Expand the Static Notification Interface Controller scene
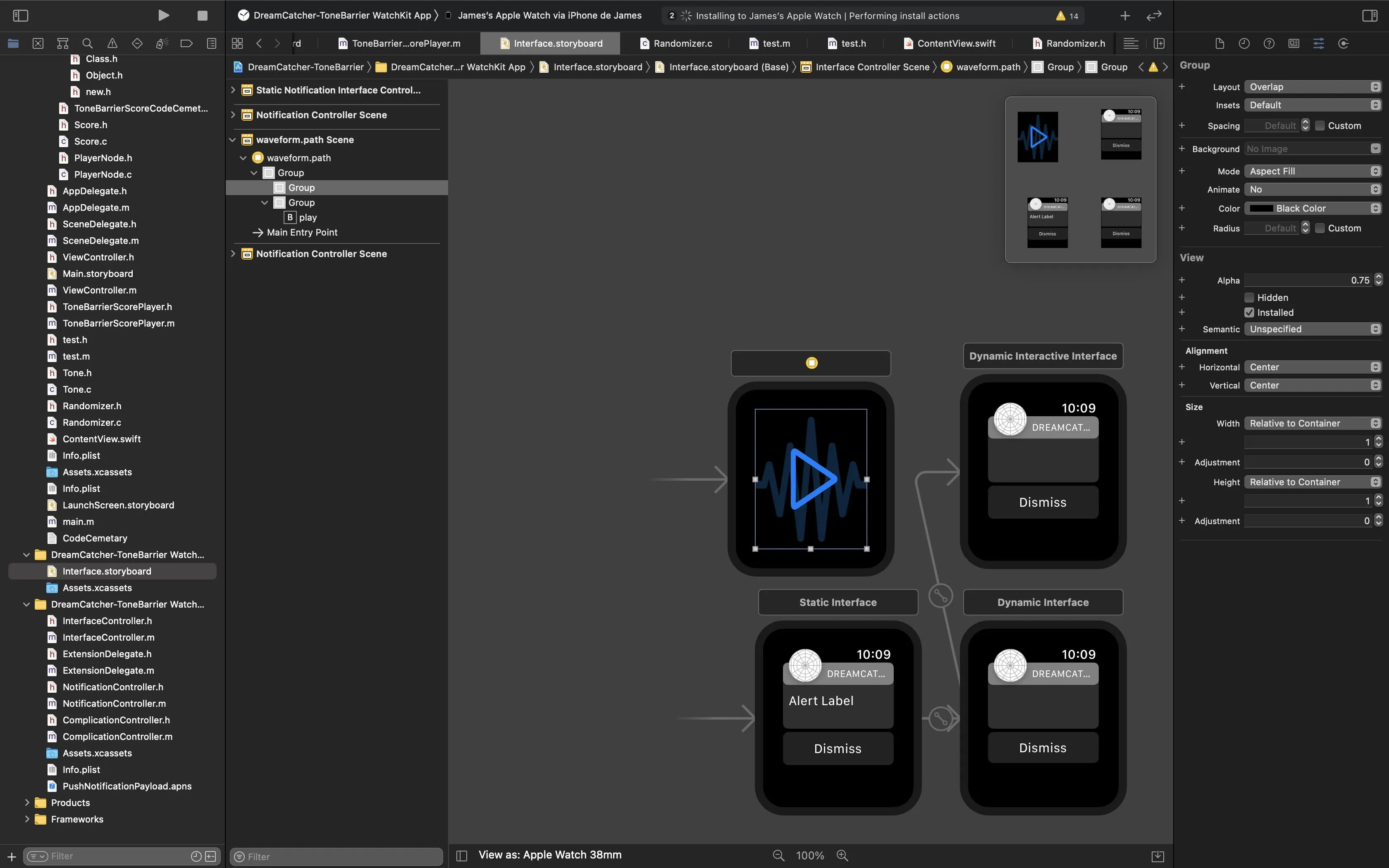Image resolution: width=1389 pixels, height=868 pixels. (x=233, y=90)
